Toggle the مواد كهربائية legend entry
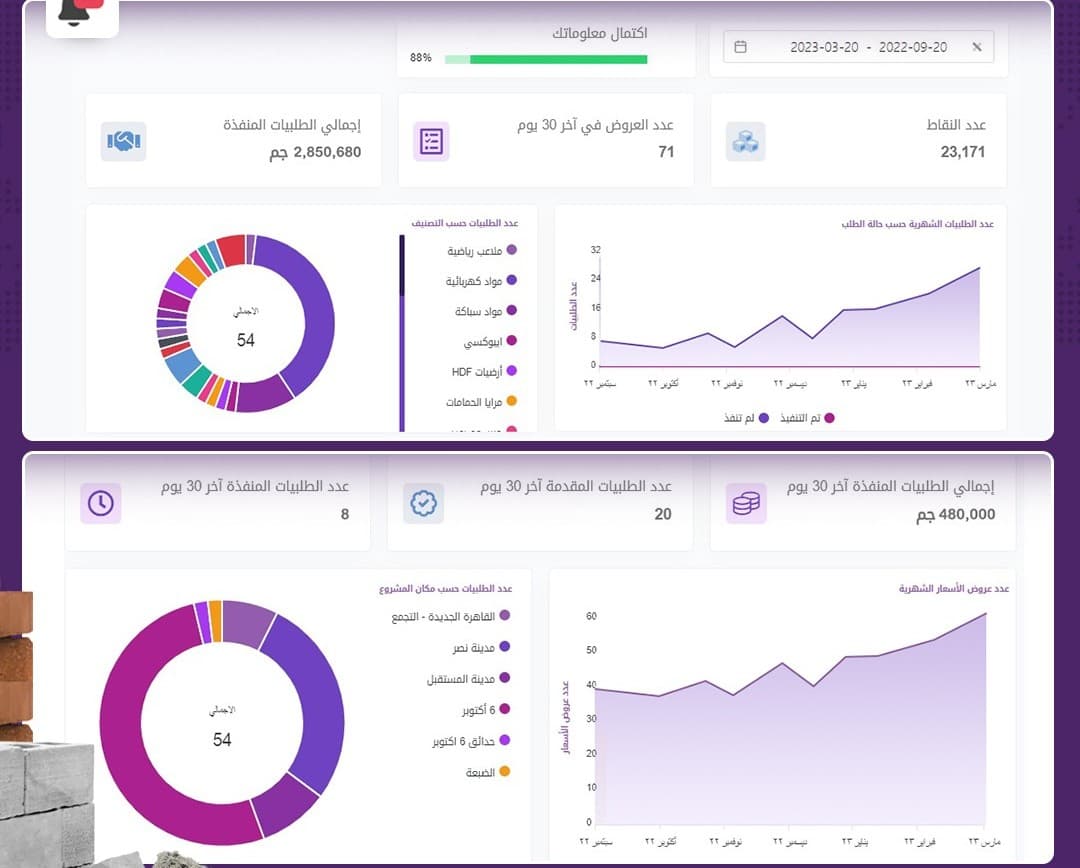This screenshot has height=868, width=1080. [481, 281]
